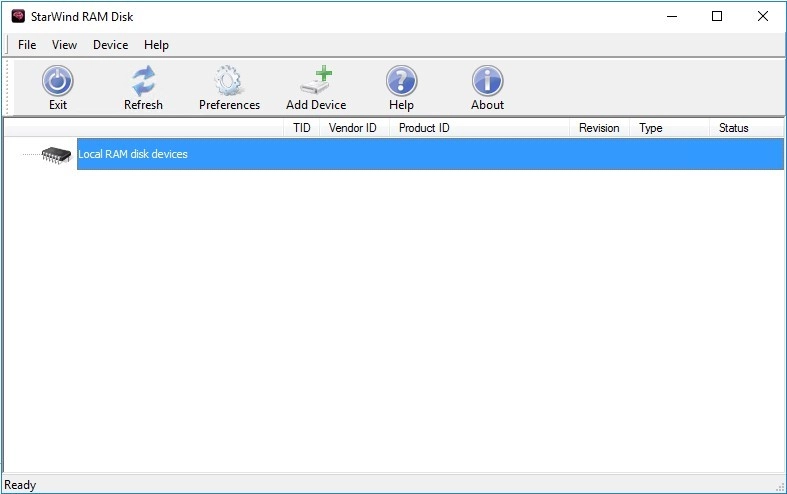Maximize the StarWind RAM Disk window

(x=717, y=16)
